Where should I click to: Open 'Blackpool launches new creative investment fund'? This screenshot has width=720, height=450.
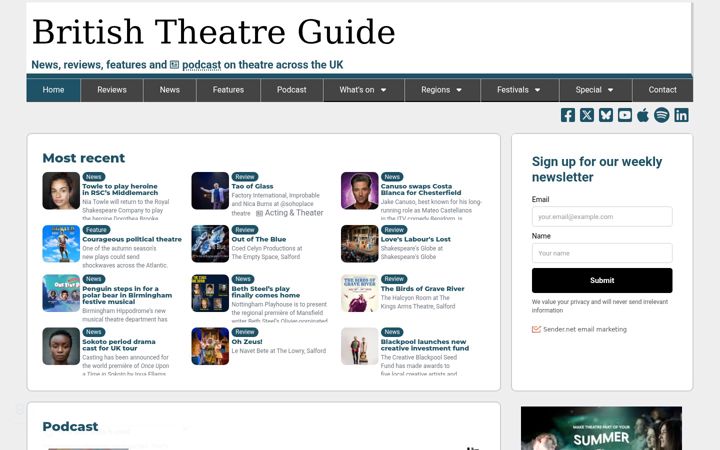point(425,345)
